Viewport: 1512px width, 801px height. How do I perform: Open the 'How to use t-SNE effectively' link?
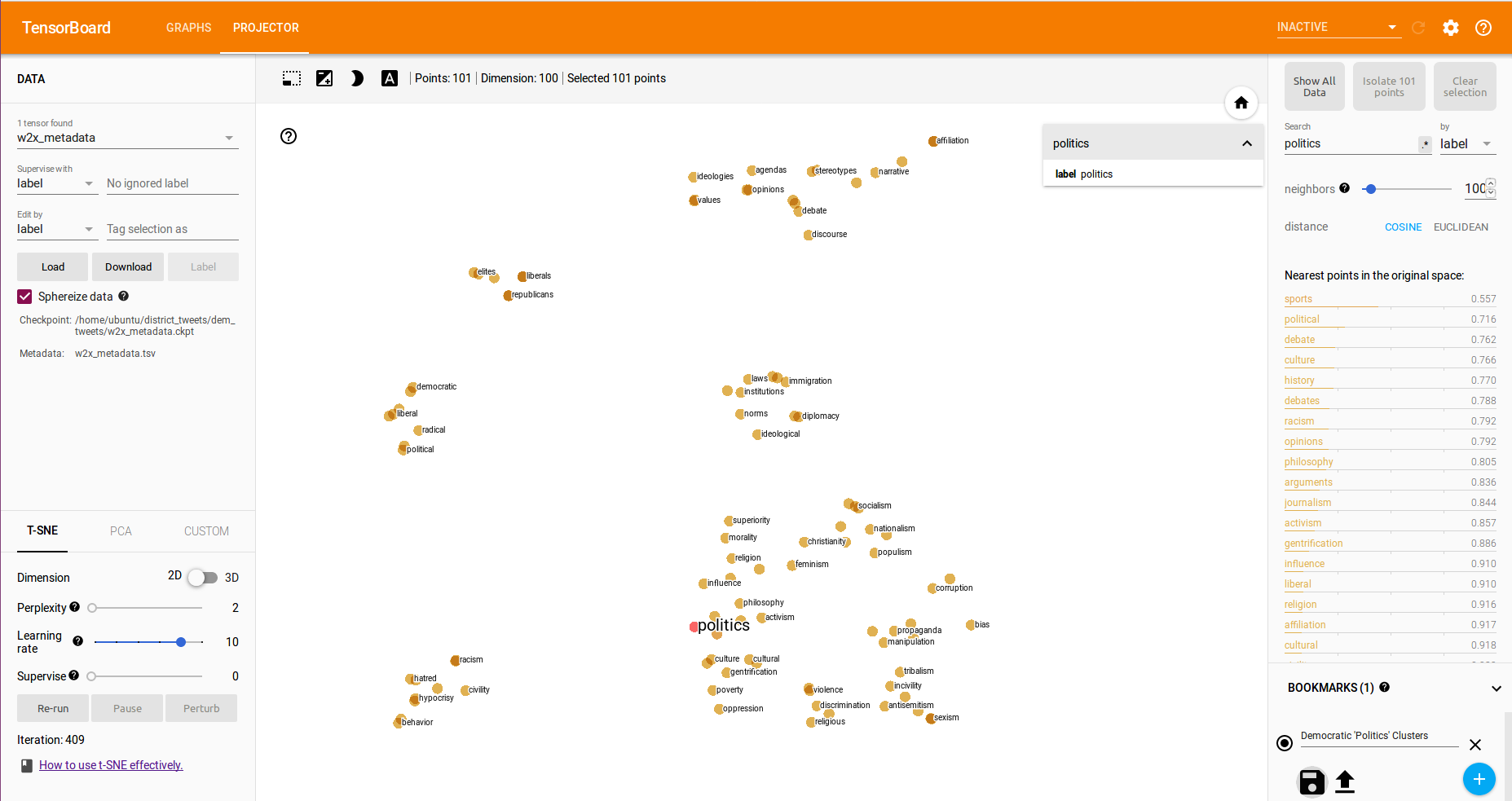111,765
